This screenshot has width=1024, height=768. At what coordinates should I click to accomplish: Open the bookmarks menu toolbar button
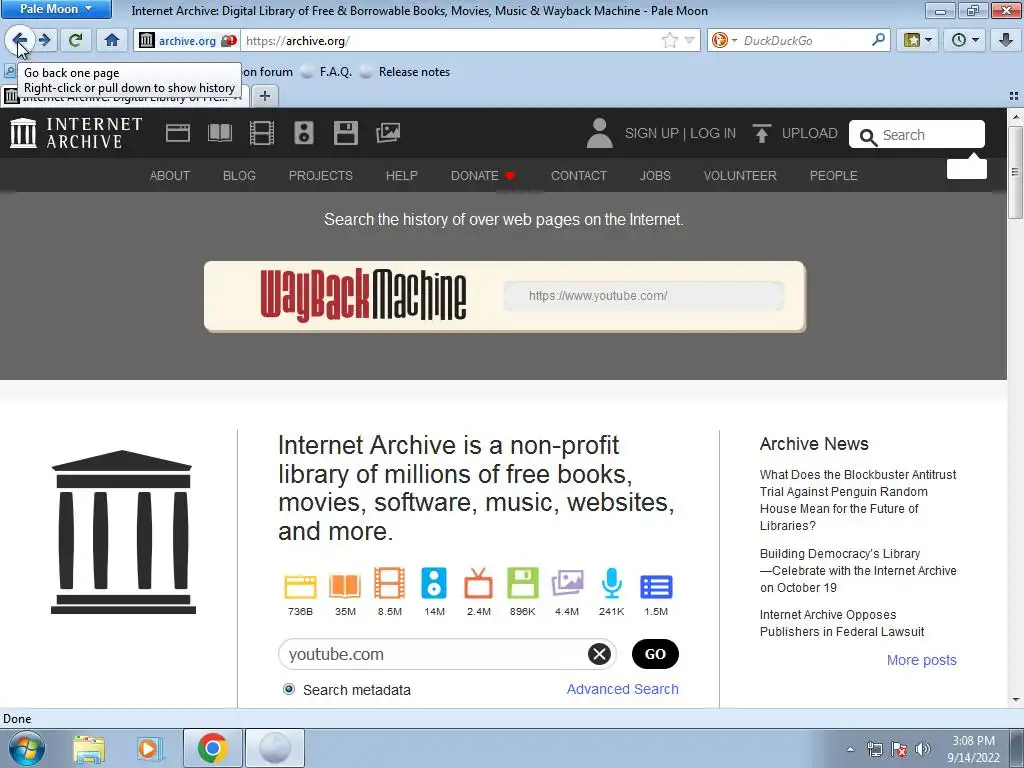(918, 40)
